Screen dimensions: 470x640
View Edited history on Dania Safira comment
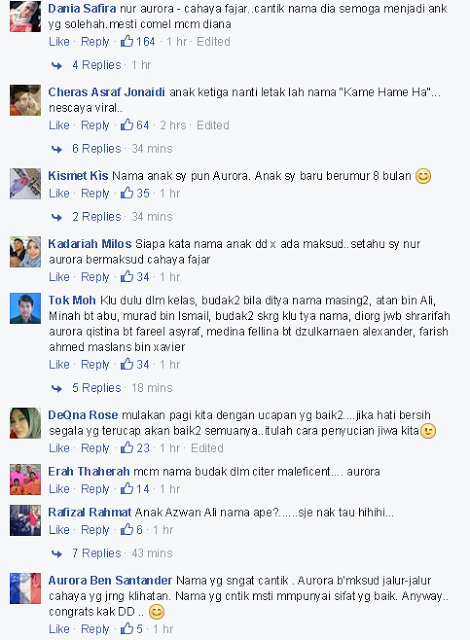[213, 42]
